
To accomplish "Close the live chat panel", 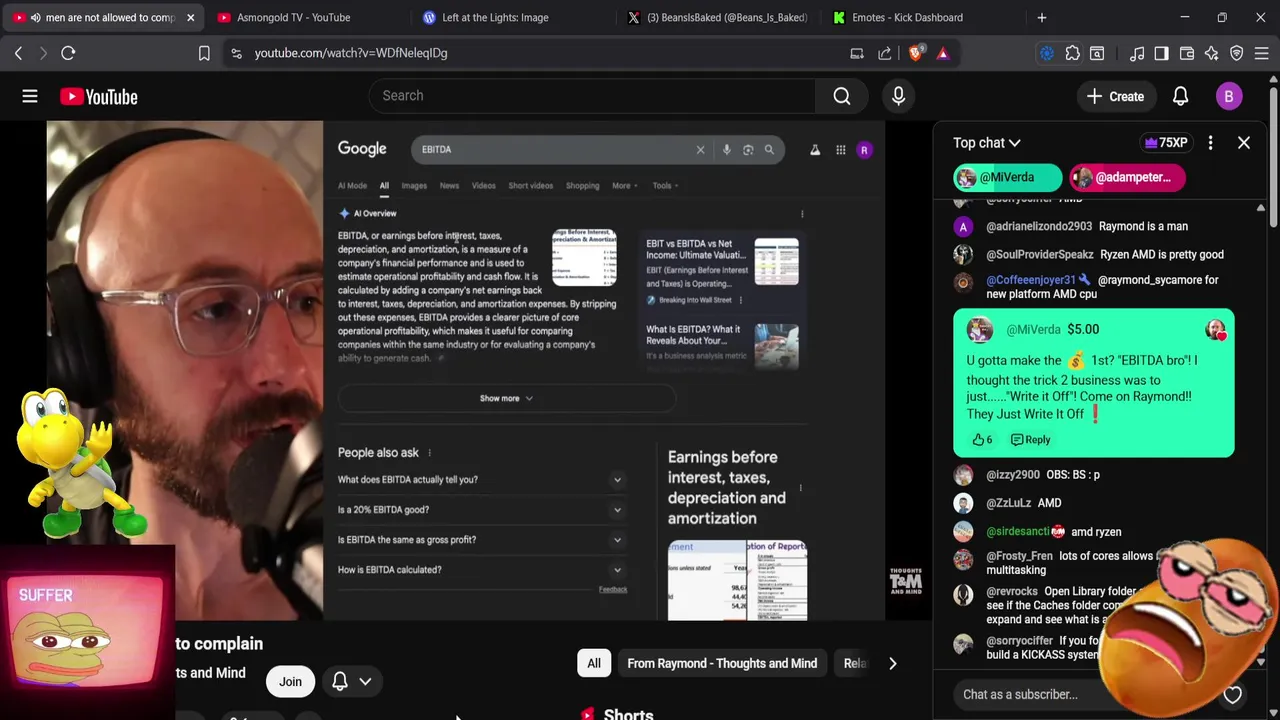I will point(1244,143).
